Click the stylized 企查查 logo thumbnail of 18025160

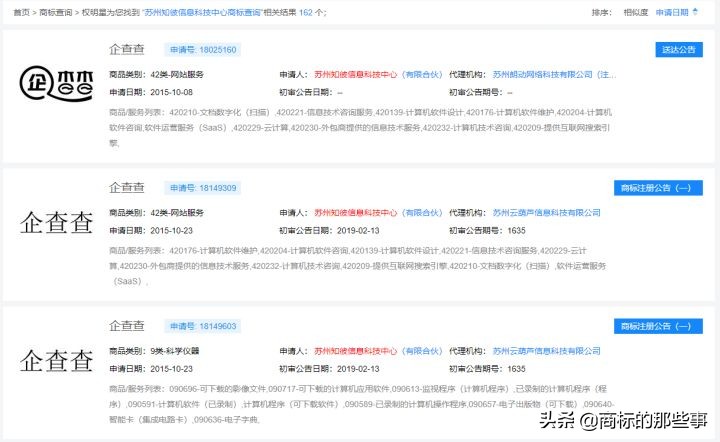(x=56, y=83)
